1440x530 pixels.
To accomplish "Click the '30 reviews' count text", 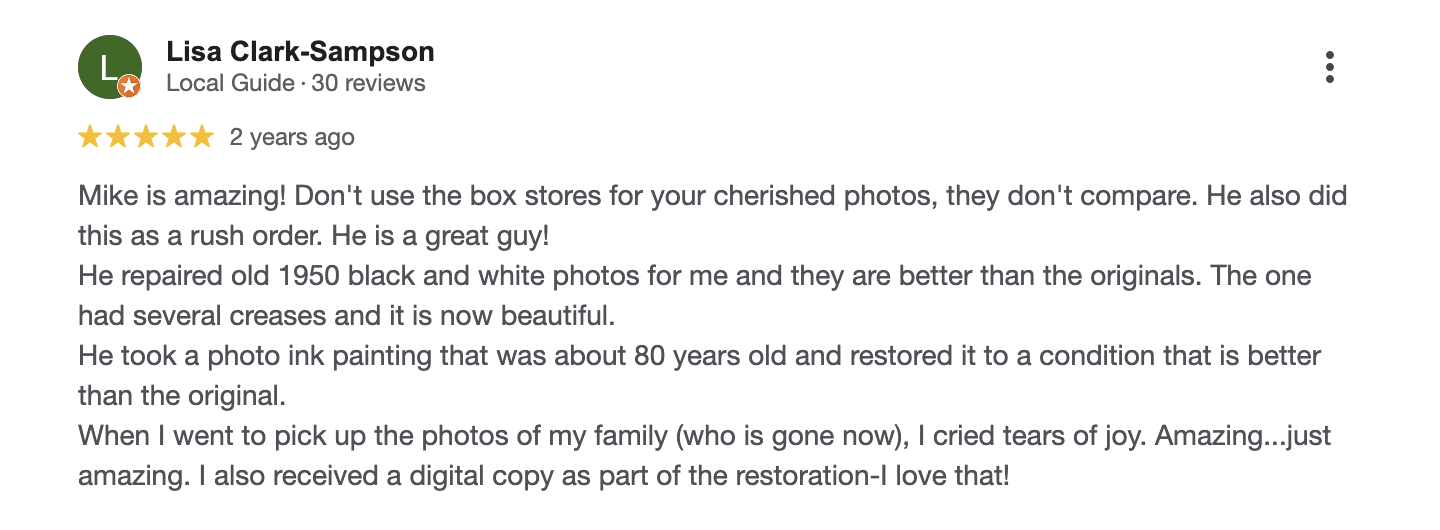I will tap(368, 83).
